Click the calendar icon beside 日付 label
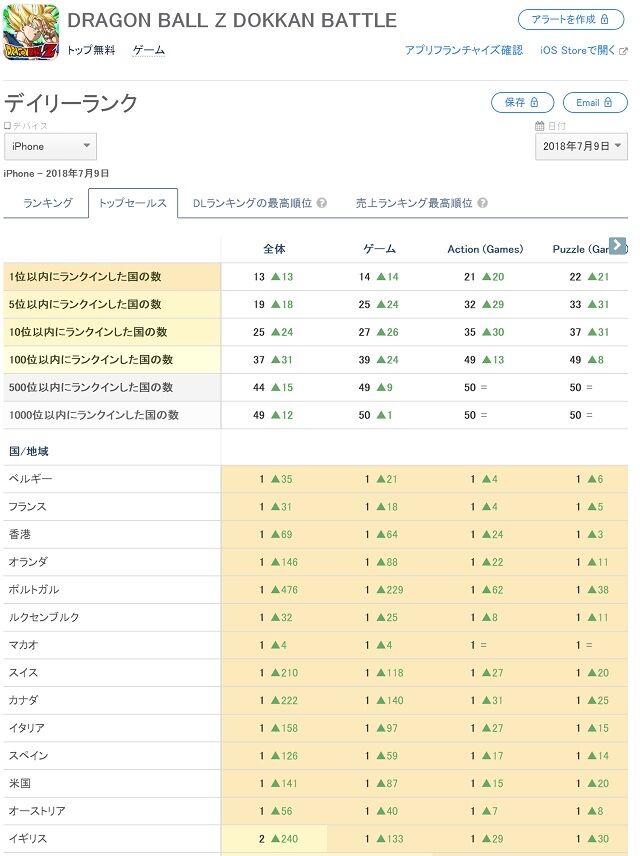The height and width of the screenshot is (856, 640). click(540, 126)
